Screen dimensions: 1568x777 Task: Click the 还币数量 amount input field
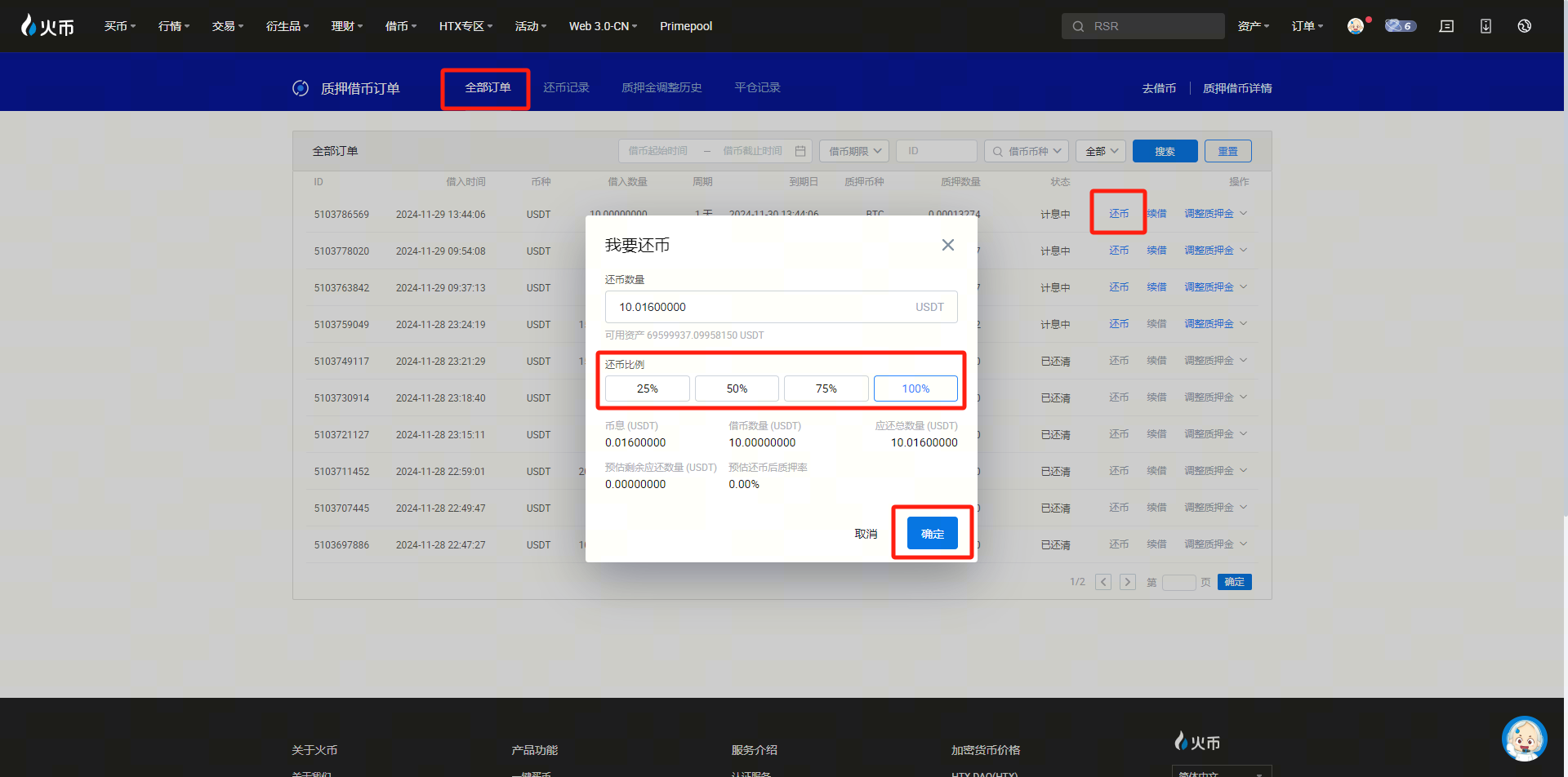(759, 307)
